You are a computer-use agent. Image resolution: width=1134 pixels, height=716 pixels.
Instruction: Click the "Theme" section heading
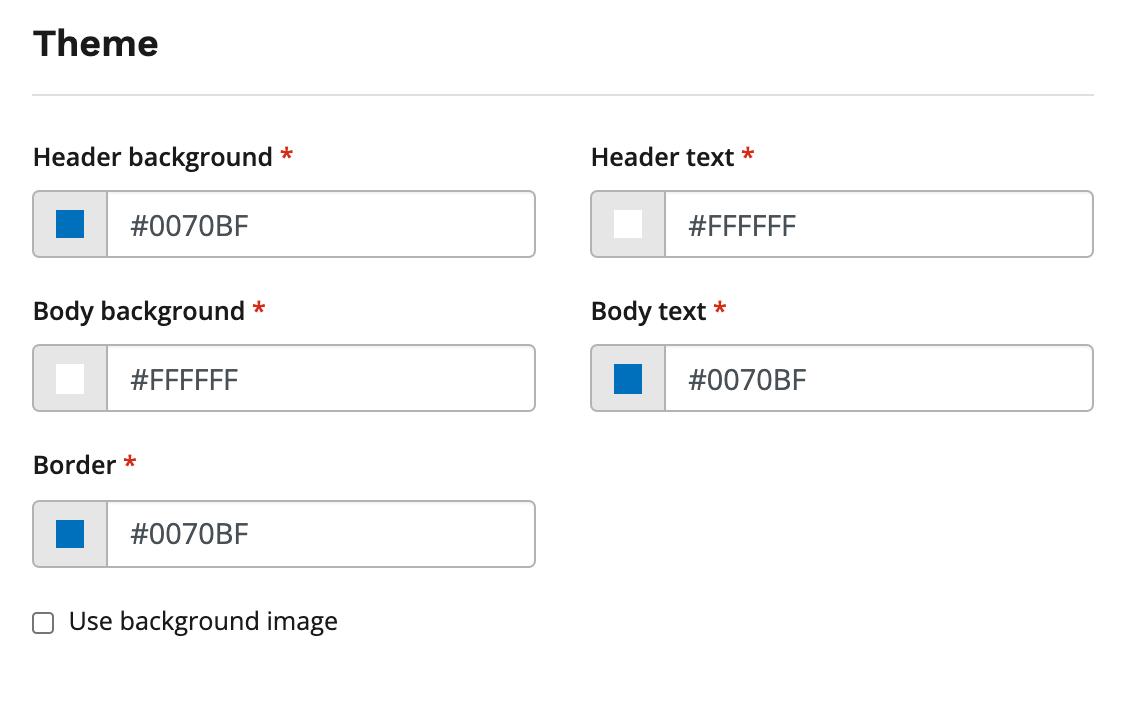pos(96,44)
